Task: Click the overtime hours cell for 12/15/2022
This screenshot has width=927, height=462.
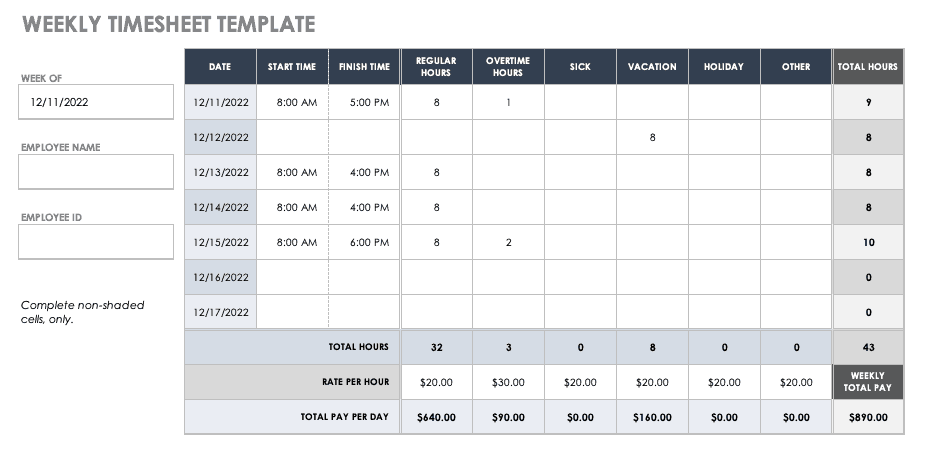Action: [x=508, y=242]
